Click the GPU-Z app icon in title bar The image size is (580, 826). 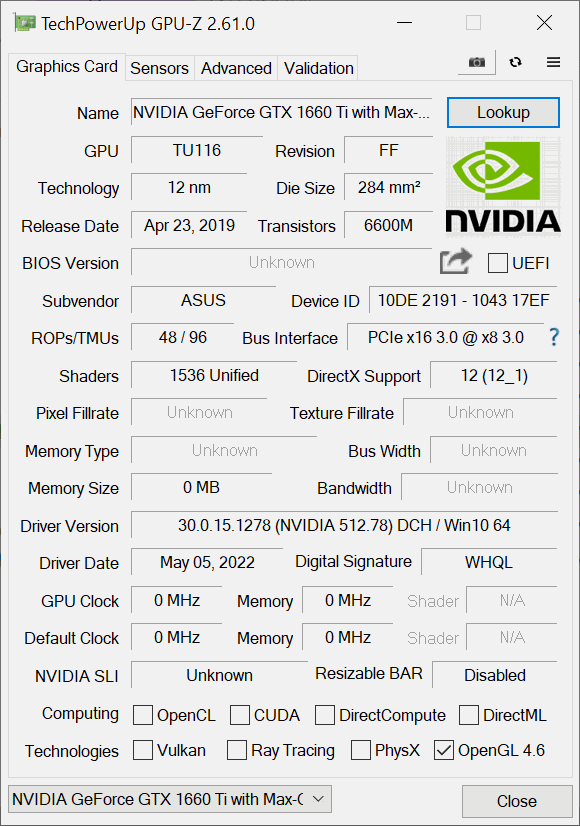[x=25, y=23]
